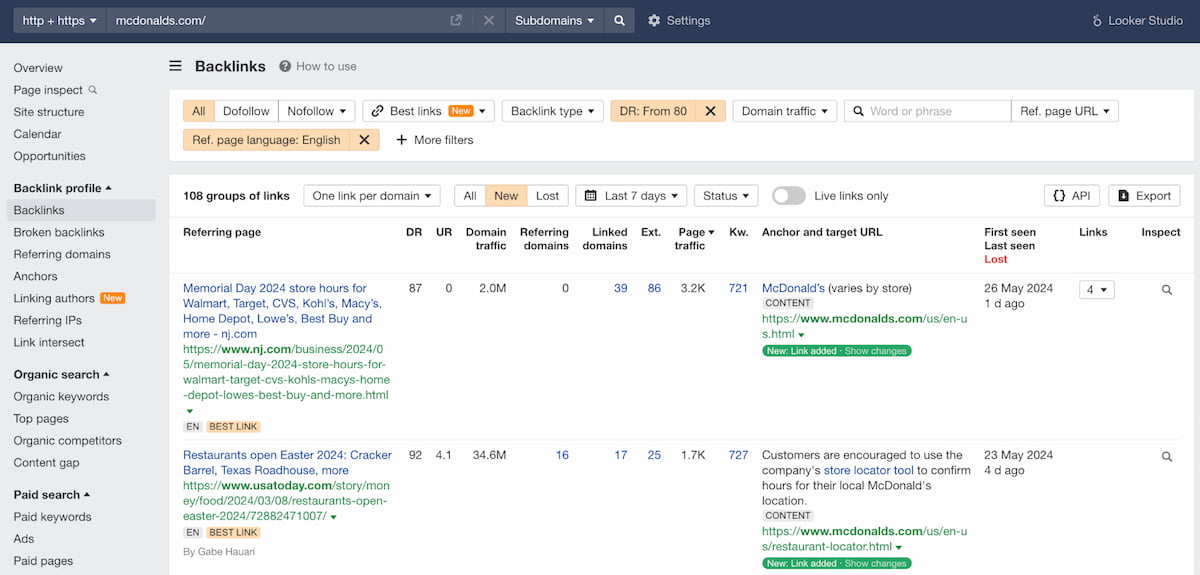Click the hamburger menu icon beside Backlinks
The width and height of the screenshot is (1200, 575).
(176, 66)
